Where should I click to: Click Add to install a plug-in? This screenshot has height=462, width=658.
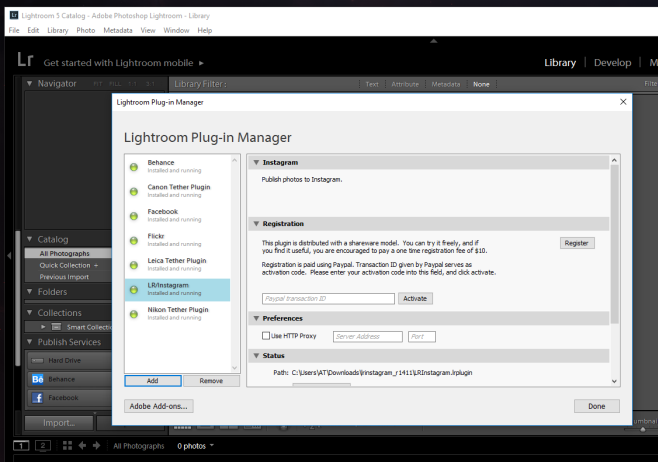pos(153,381)
